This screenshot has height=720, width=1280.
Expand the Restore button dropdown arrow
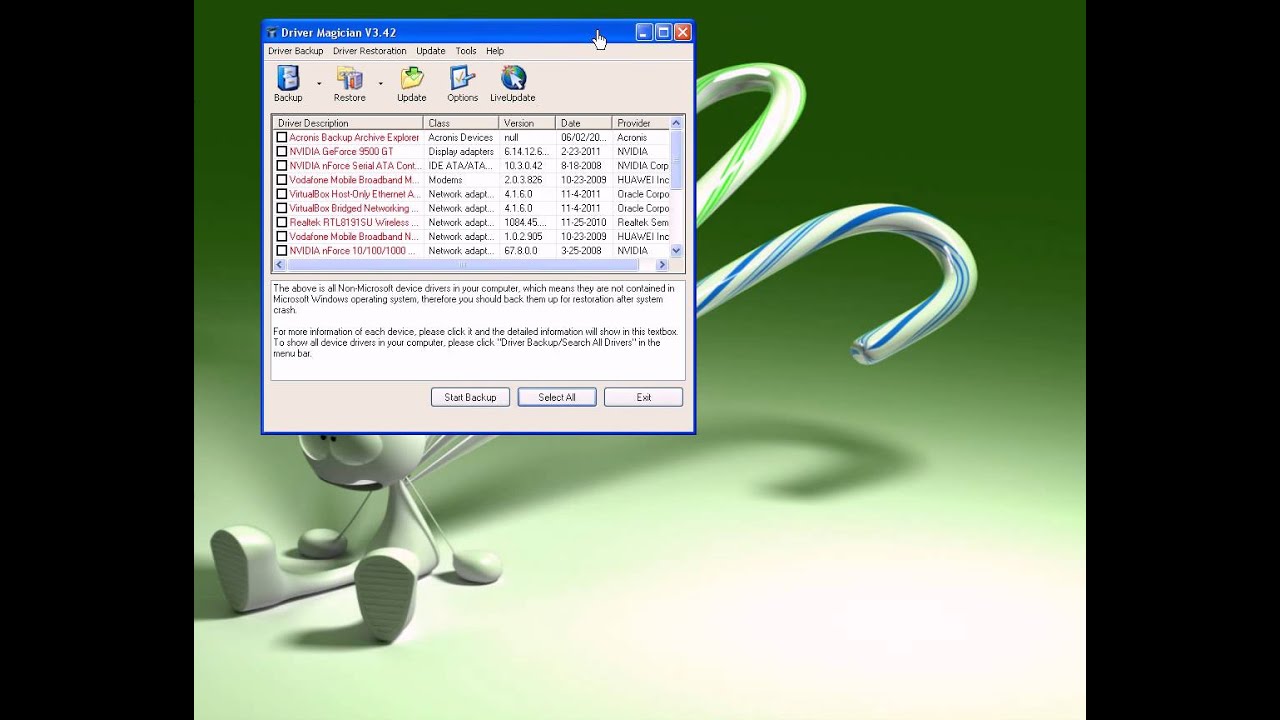coord(380,84)
